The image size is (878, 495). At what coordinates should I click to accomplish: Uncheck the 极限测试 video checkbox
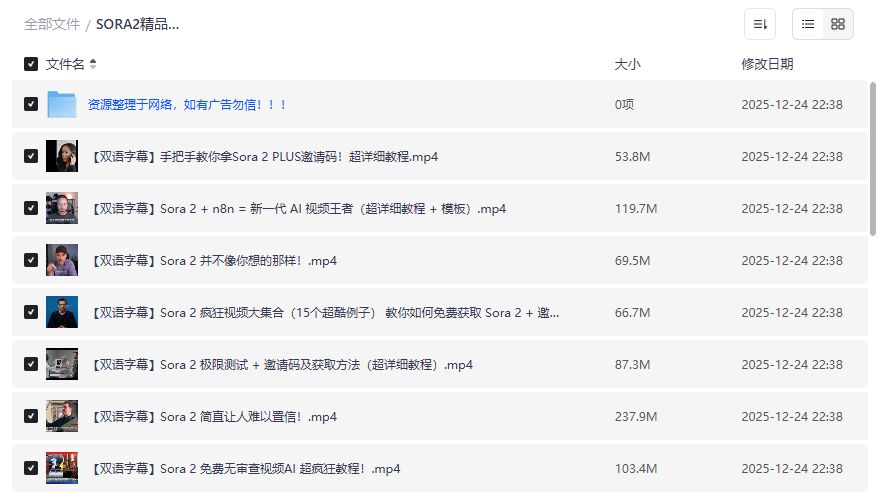tap(31, 365)
